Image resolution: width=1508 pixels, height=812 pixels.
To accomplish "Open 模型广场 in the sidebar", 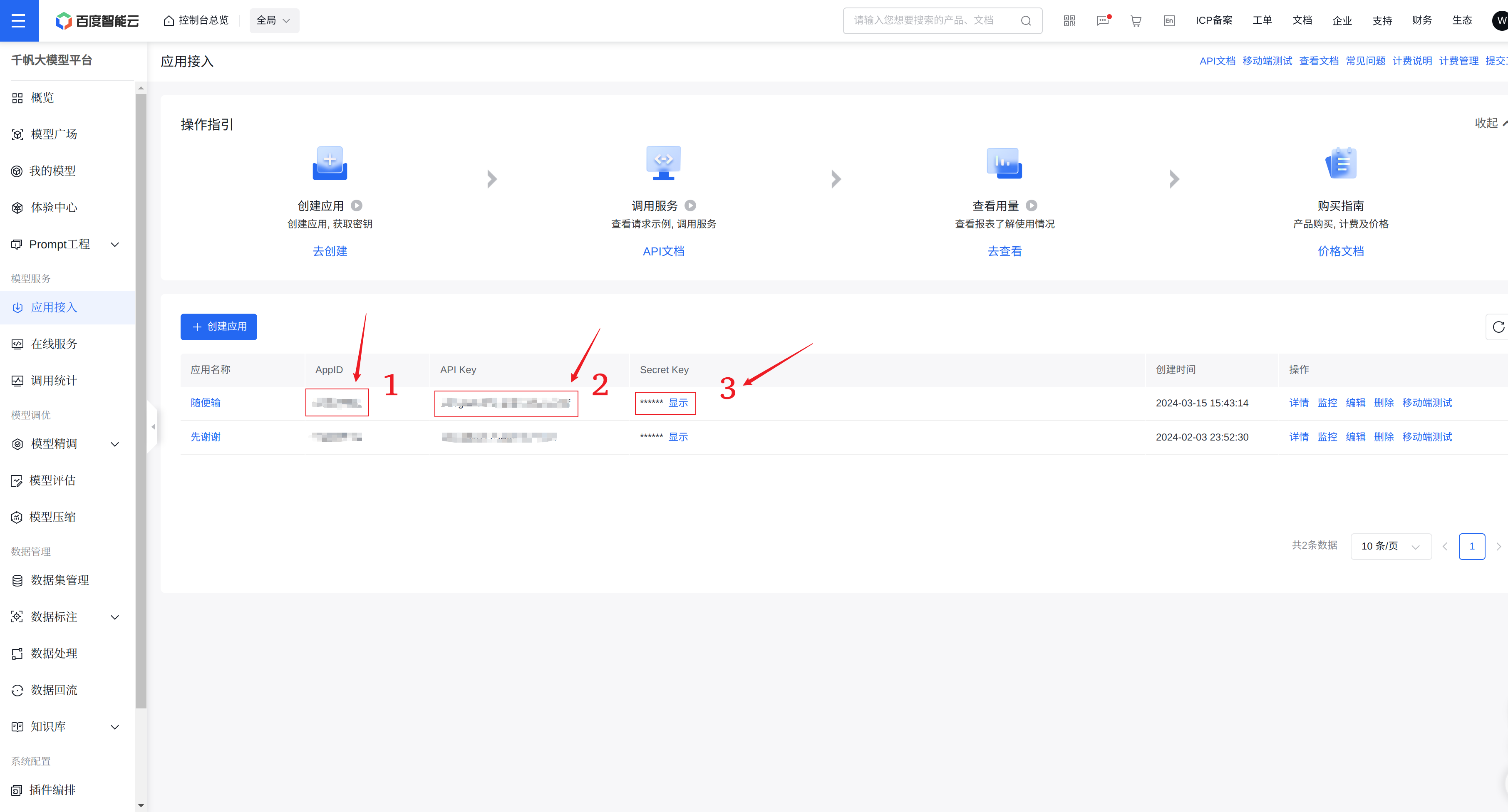I will (x=54, y=134).
